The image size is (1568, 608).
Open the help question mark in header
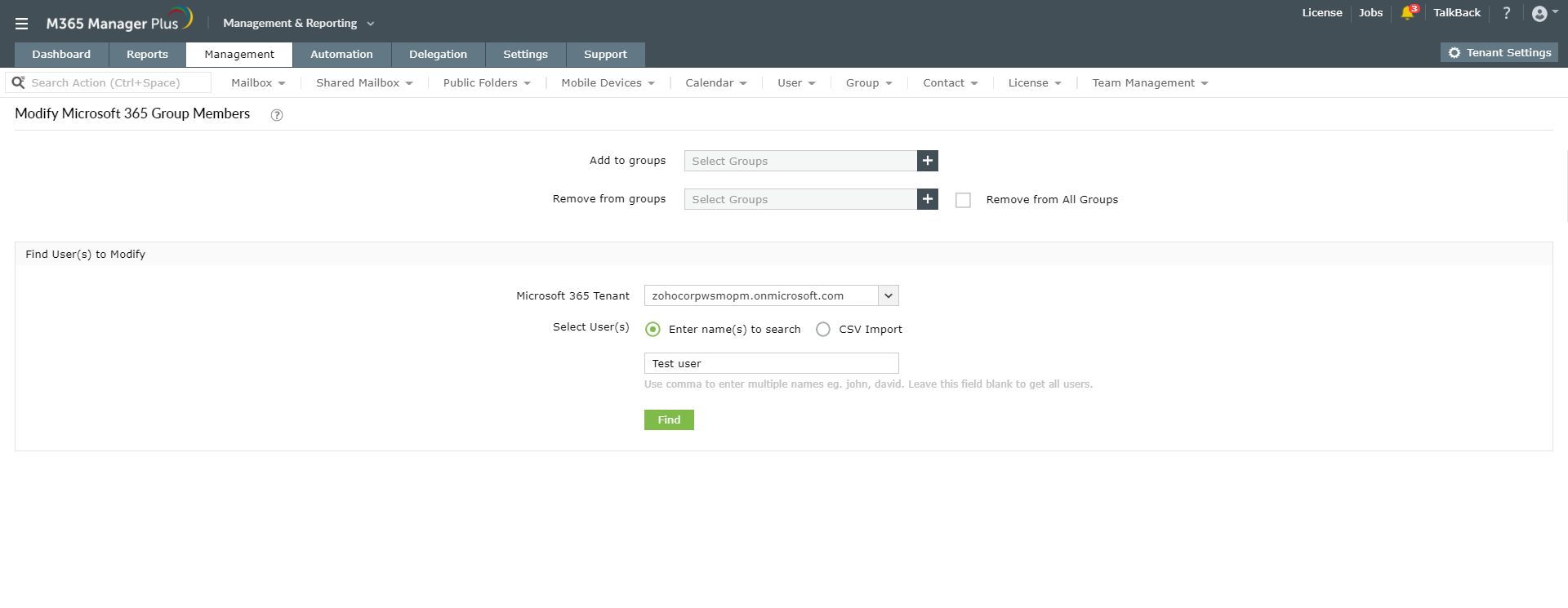pyautogui.click(x=1507, y=12)
